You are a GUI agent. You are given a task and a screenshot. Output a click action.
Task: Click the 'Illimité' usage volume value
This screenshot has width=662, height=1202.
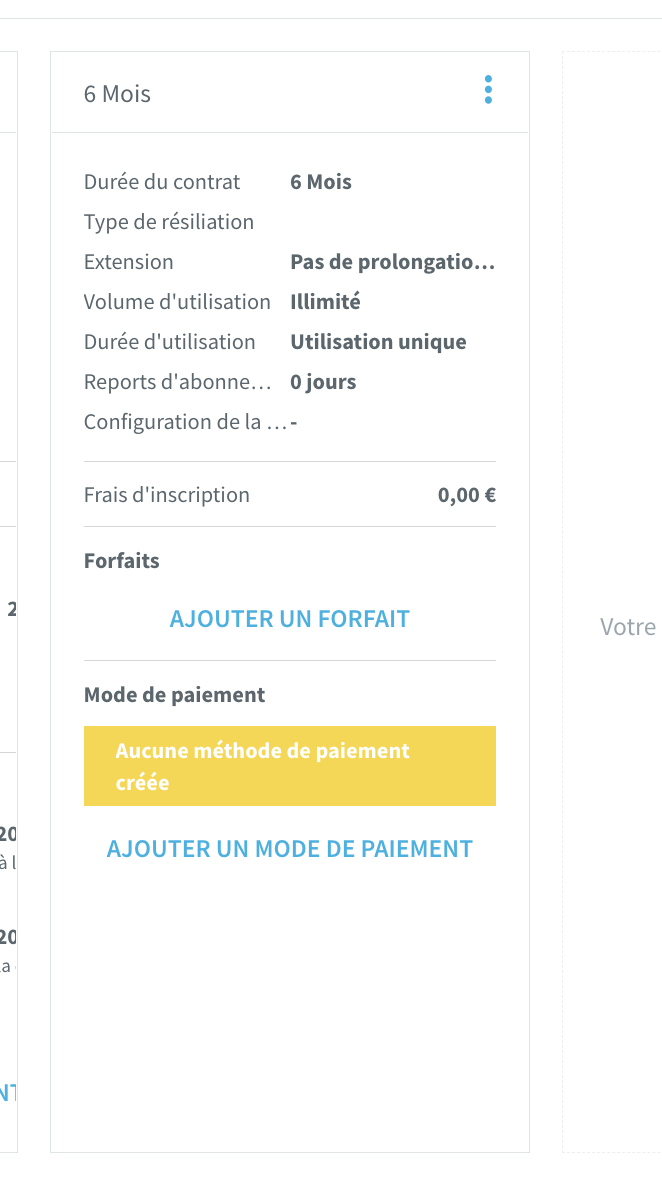coord(325,302)
